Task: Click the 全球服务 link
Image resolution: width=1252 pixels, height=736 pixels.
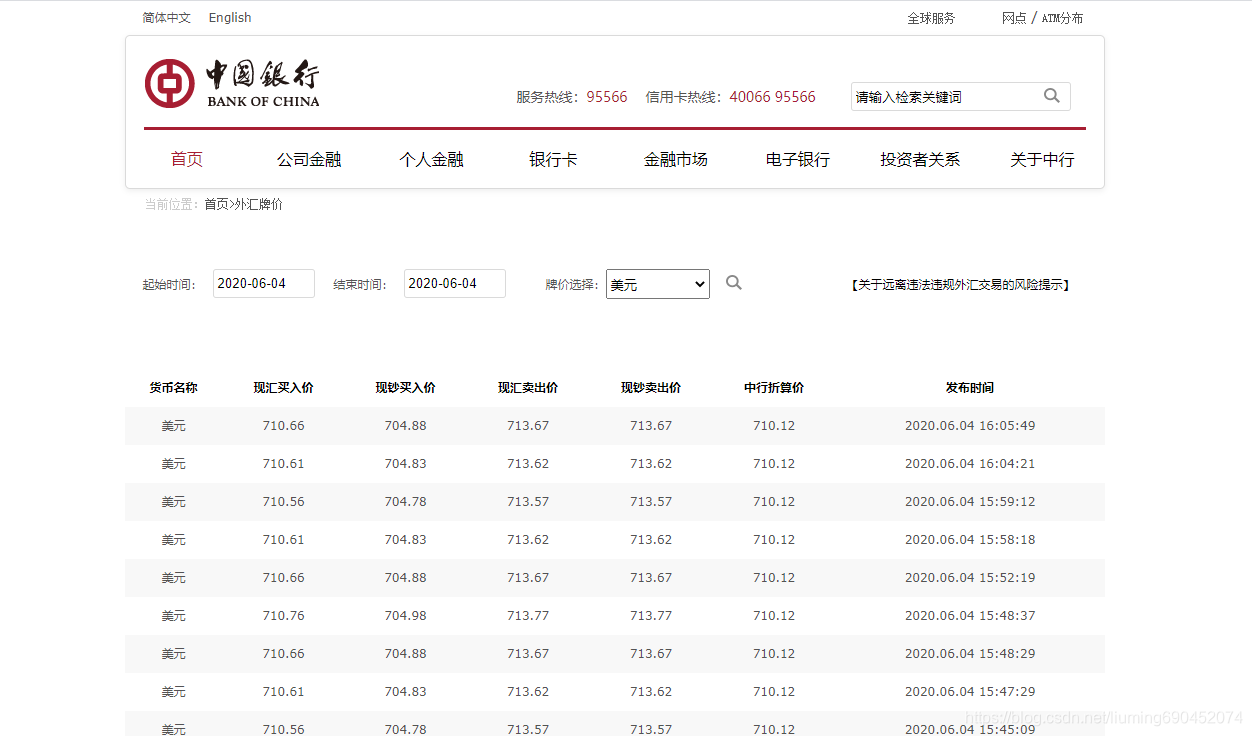Action: (x=930, y=17)
